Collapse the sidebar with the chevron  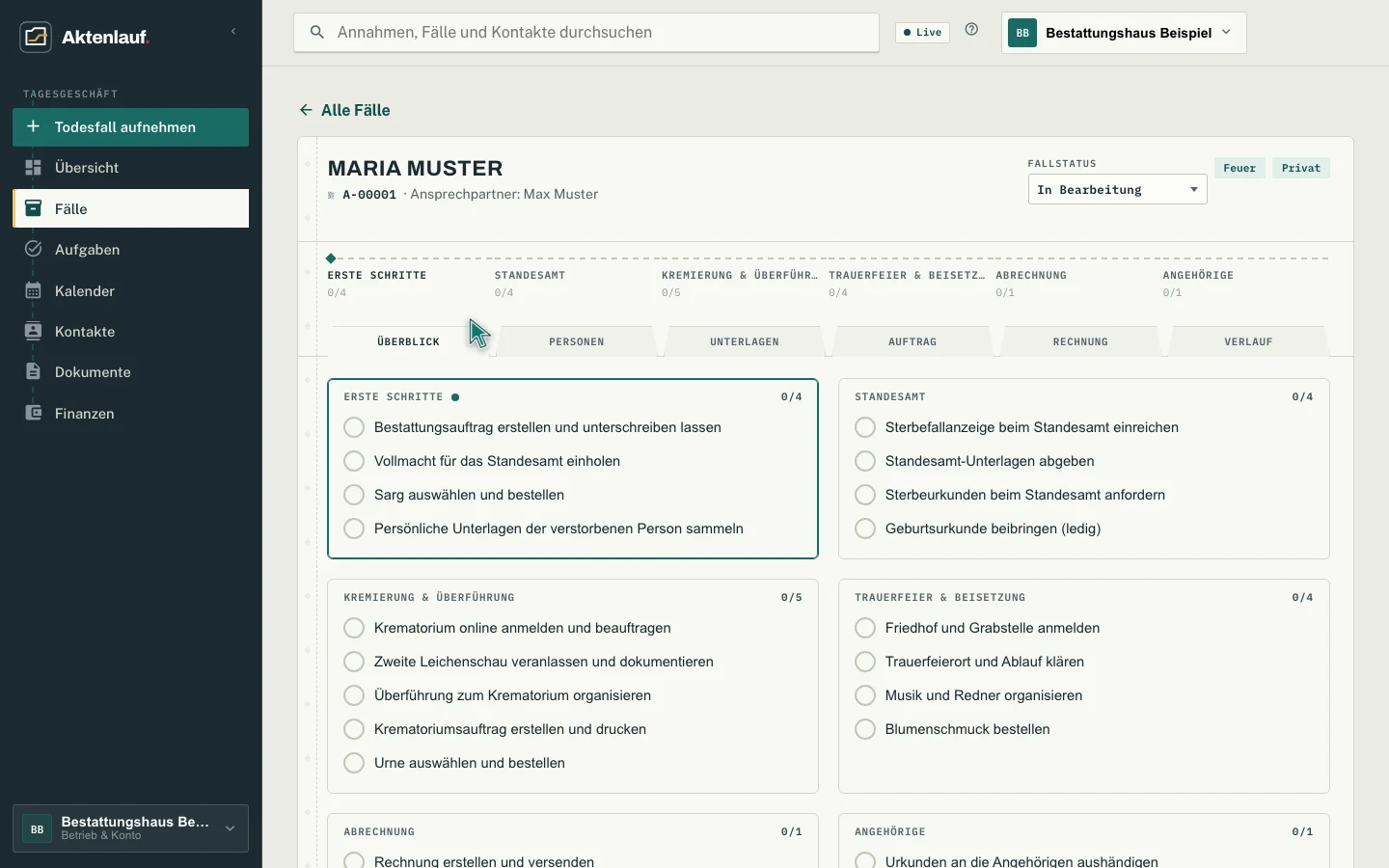pos(233,32)
